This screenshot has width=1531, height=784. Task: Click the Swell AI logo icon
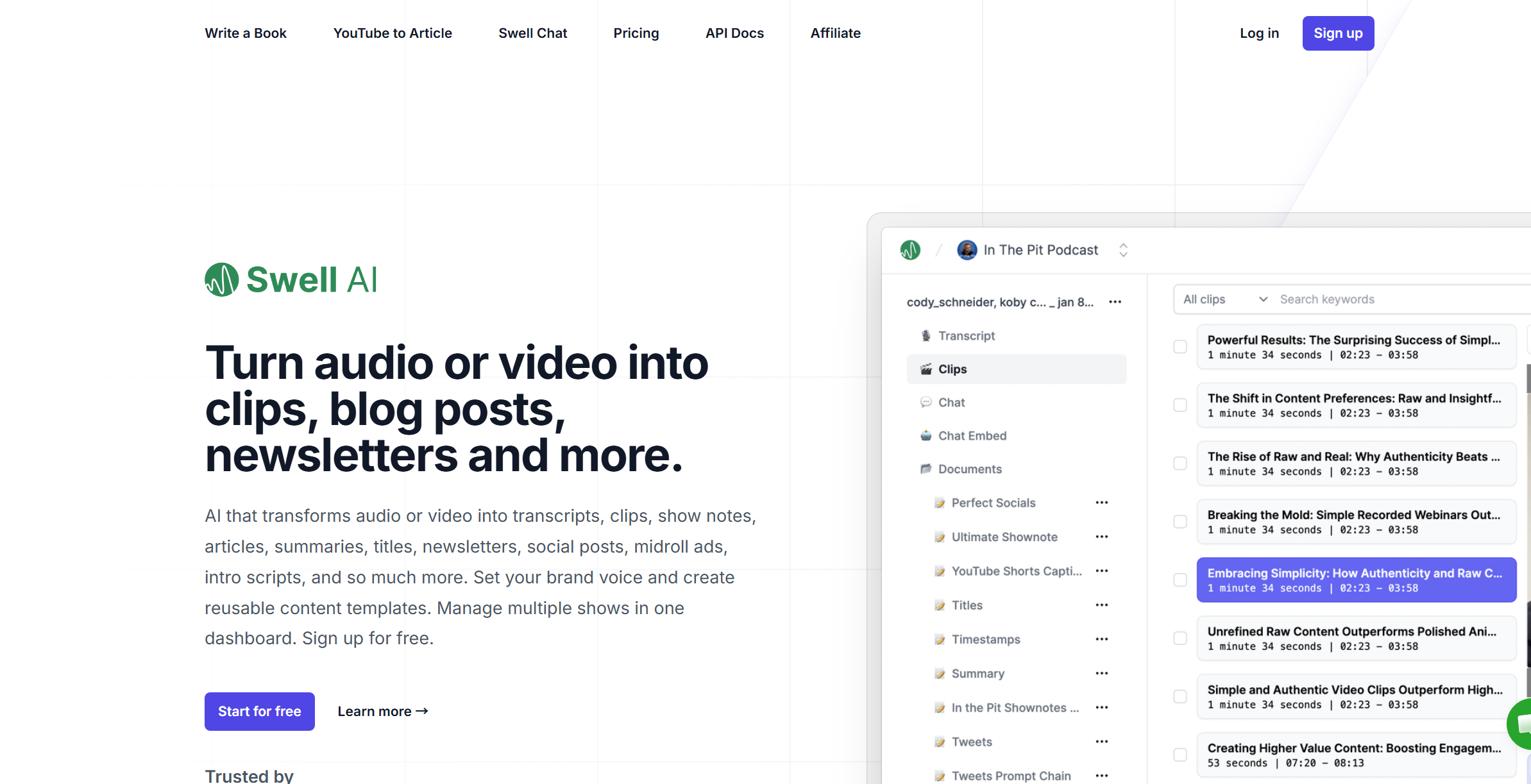coord(221,279)
